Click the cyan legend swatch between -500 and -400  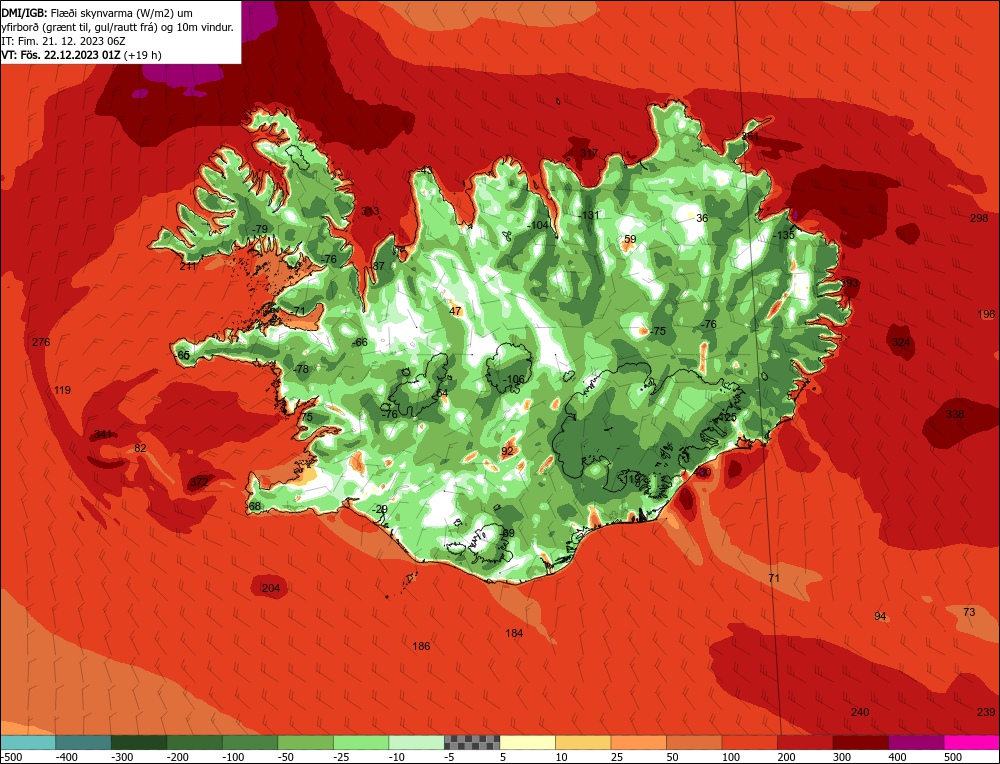[x=28, y=742]
